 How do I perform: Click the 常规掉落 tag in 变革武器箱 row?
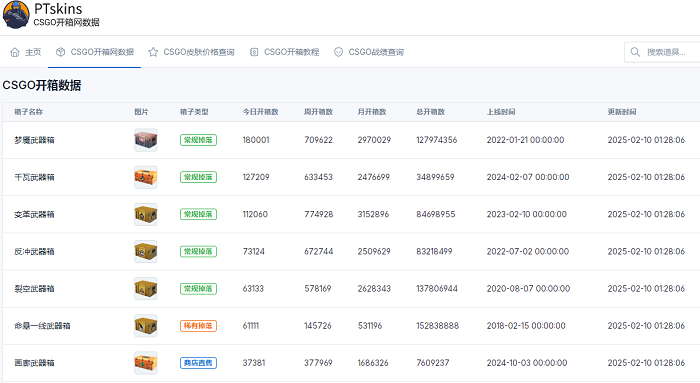point(198,214)
